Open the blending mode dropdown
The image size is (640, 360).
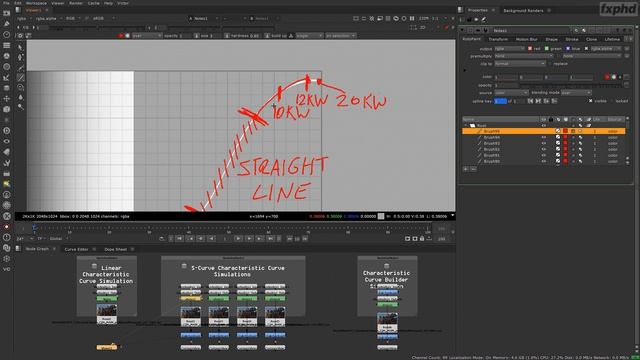(x=576, y=93)
